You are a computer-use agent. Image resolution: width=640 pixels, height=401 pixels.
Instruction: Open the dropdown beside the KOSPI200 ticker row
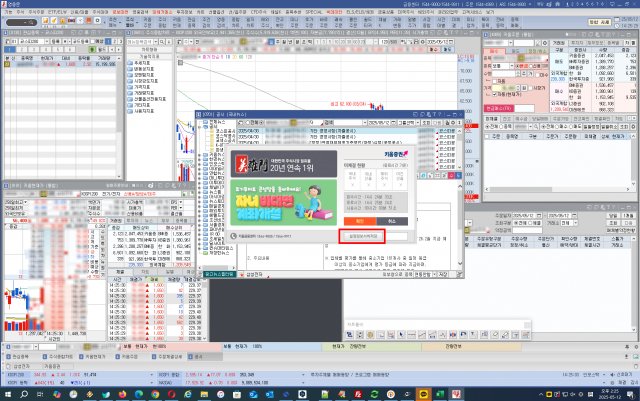coord(151,374)
